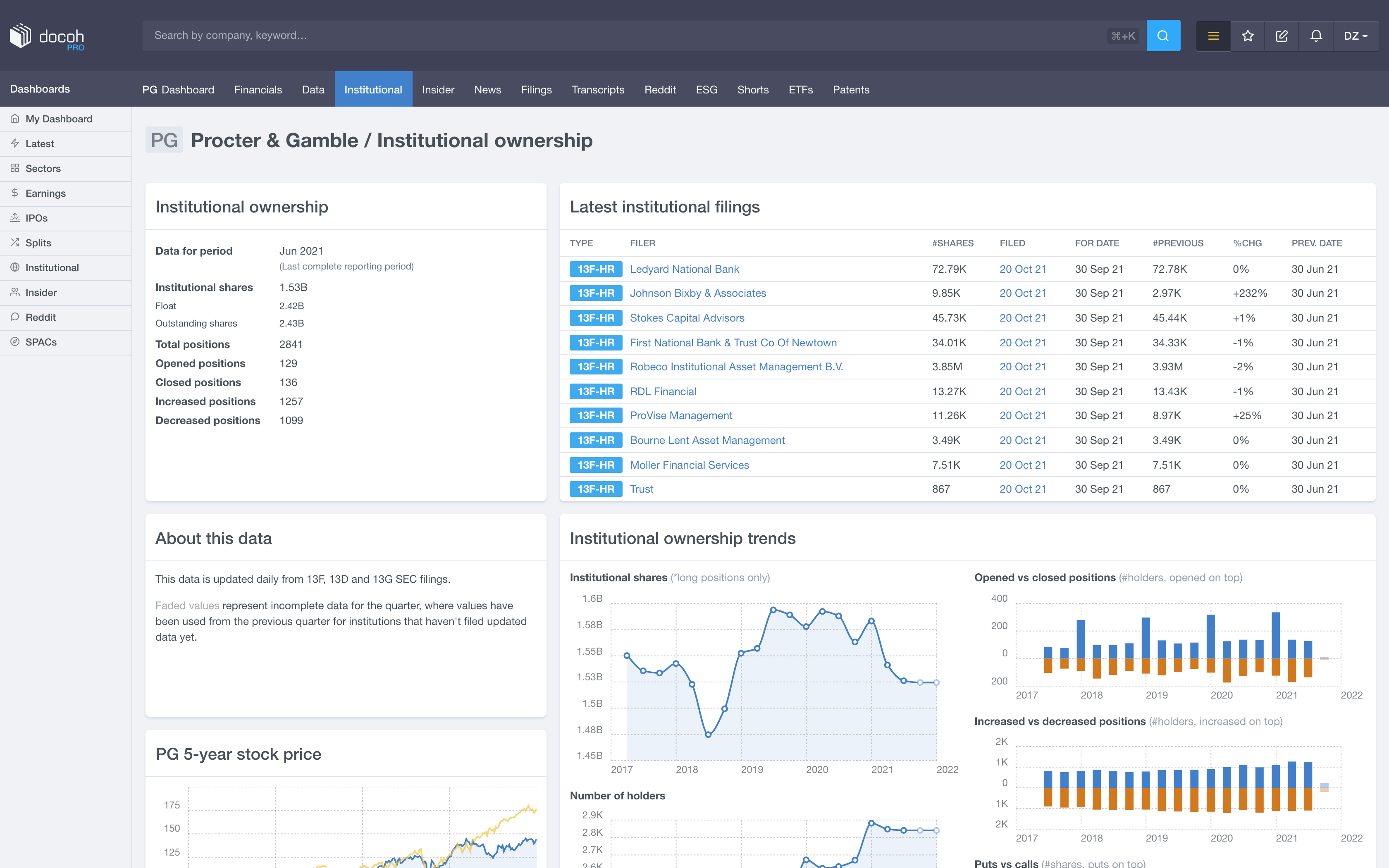Click the 2018 trough point on Institutional shares chart

coord(708,734)
